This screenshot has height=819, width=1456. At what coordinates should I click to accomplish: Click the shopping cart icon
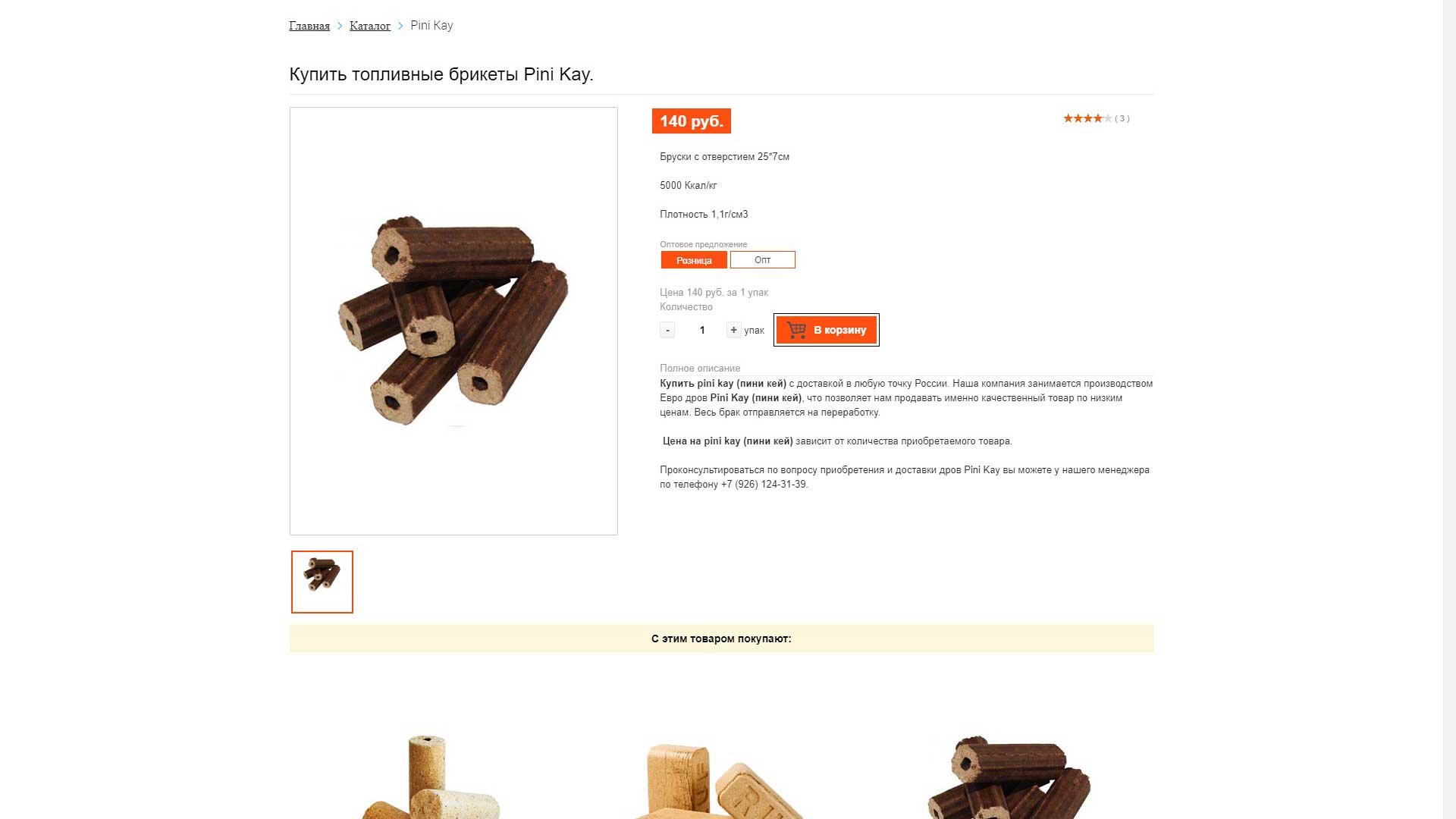coord(796,330)
